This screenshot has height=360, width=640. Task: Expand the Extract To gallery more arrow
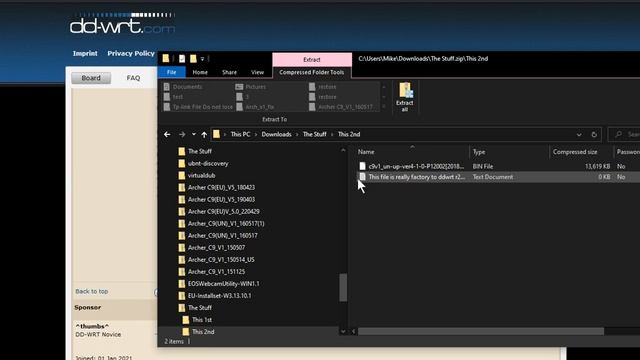[x=384, y=107]
